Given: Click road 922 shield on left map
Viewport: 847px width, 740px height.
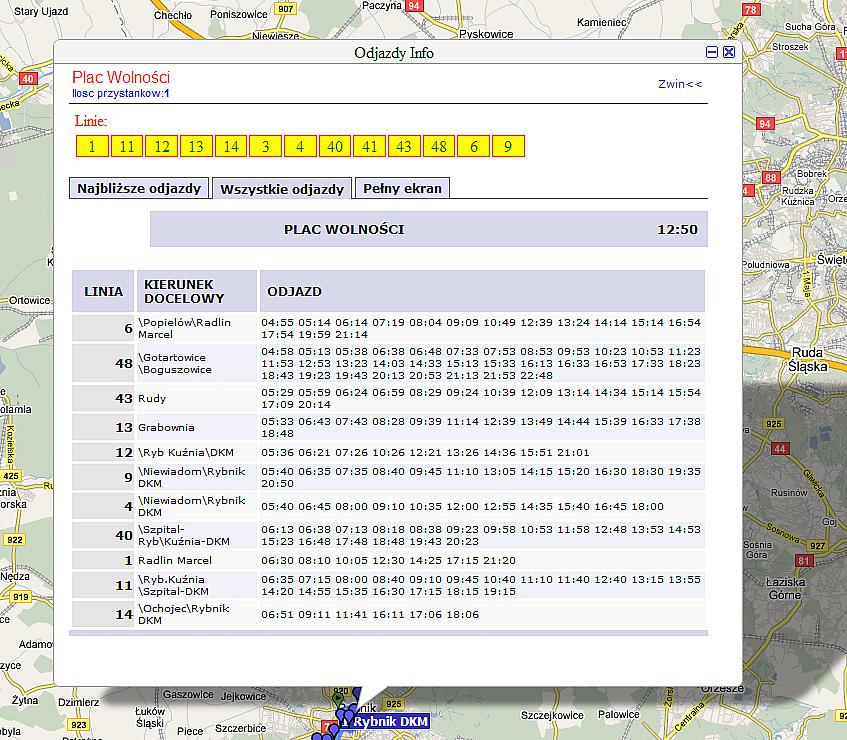Looking at the screenshot, I should click(x=15, y=540).
